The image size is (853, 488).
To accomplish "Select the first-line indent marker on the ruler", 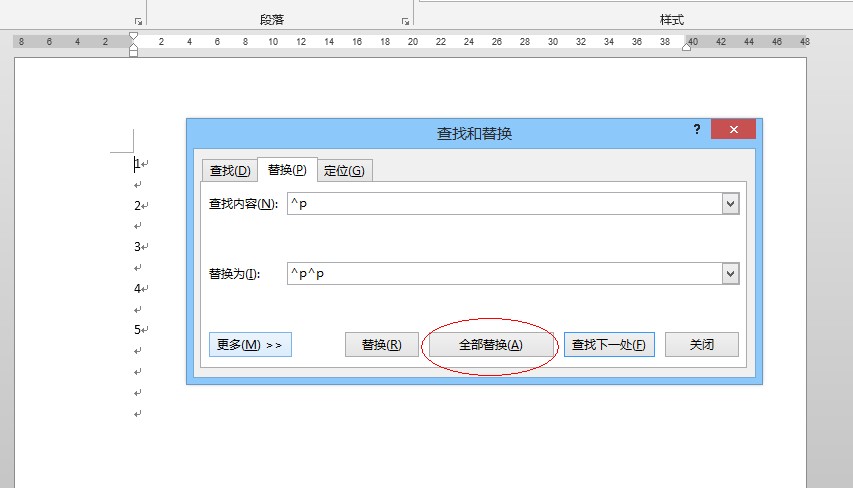I will [x=133, y=36].
